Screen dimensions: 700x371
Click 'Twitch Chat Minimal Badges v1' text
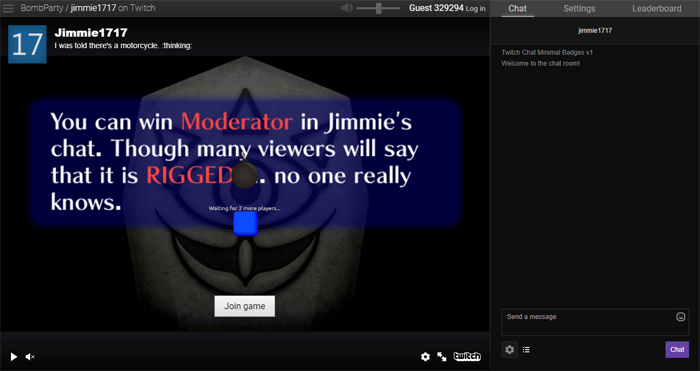[x=547, y=52]
